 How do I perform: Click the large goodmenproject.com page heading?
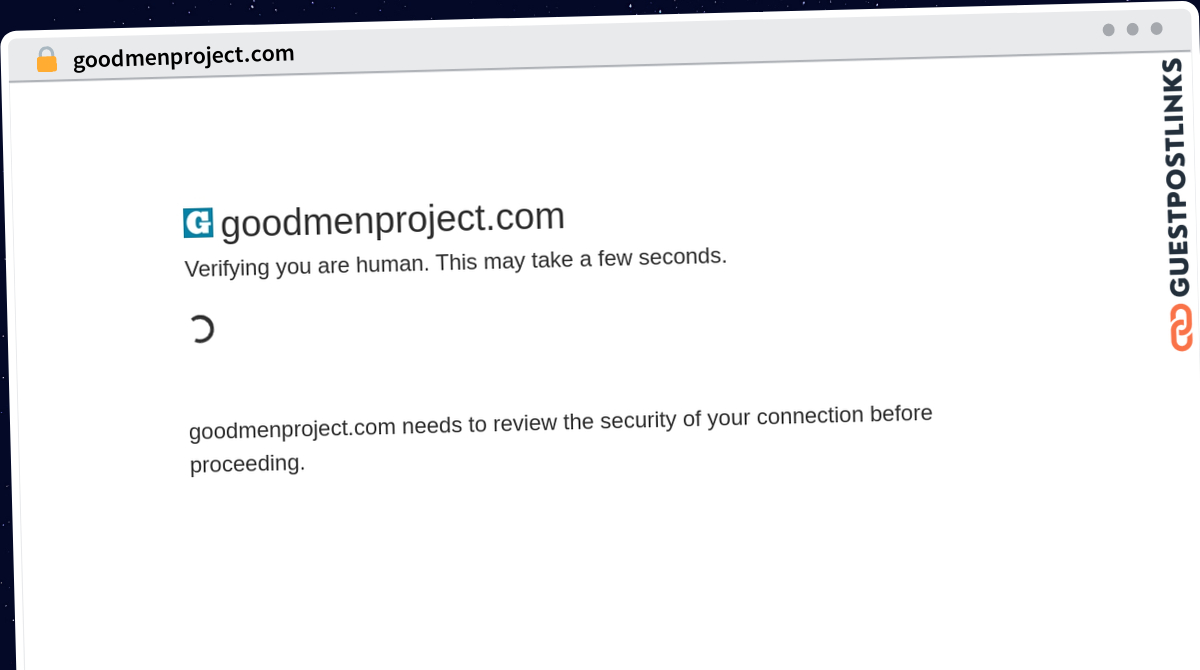392,219
